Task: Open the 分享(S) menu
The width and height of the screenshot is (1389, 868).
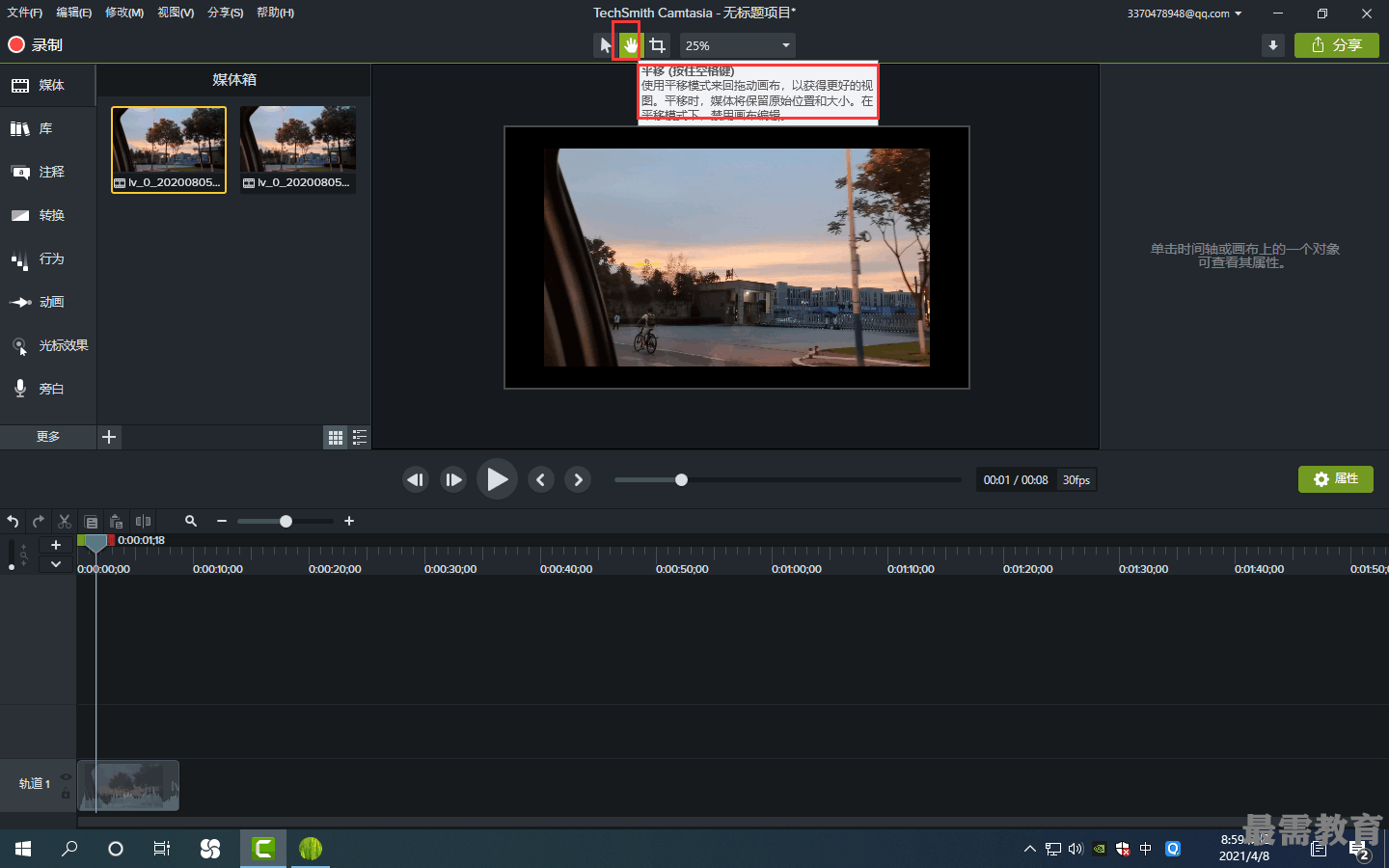Action: [x=226, y=13]
